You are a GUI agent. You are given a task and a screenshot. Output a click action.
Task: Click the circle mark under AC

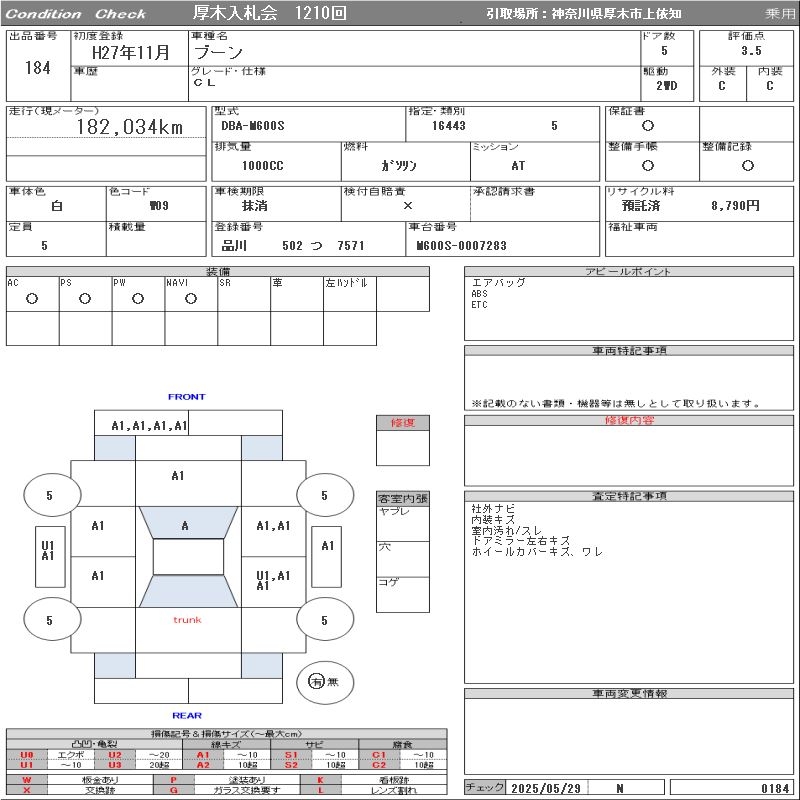[32, 299]
